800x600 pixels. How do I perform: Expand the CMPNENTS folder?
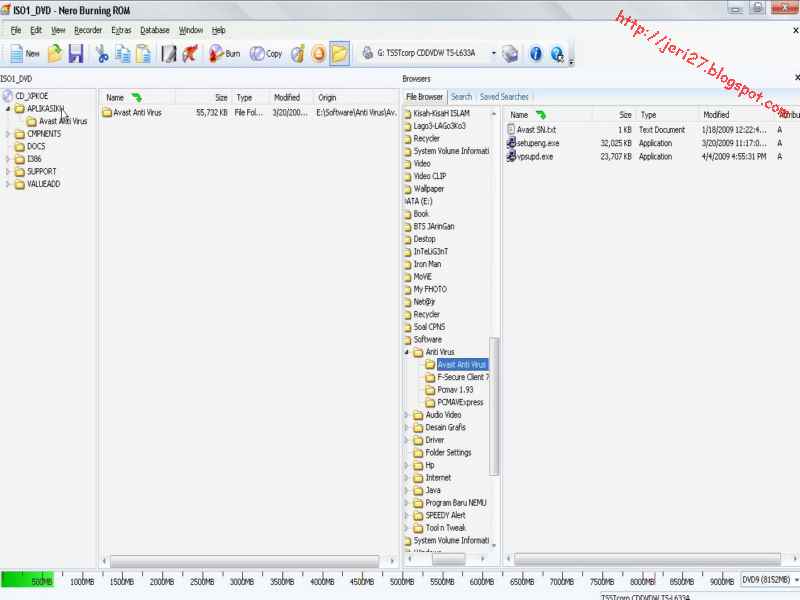[x=8, y=134]
